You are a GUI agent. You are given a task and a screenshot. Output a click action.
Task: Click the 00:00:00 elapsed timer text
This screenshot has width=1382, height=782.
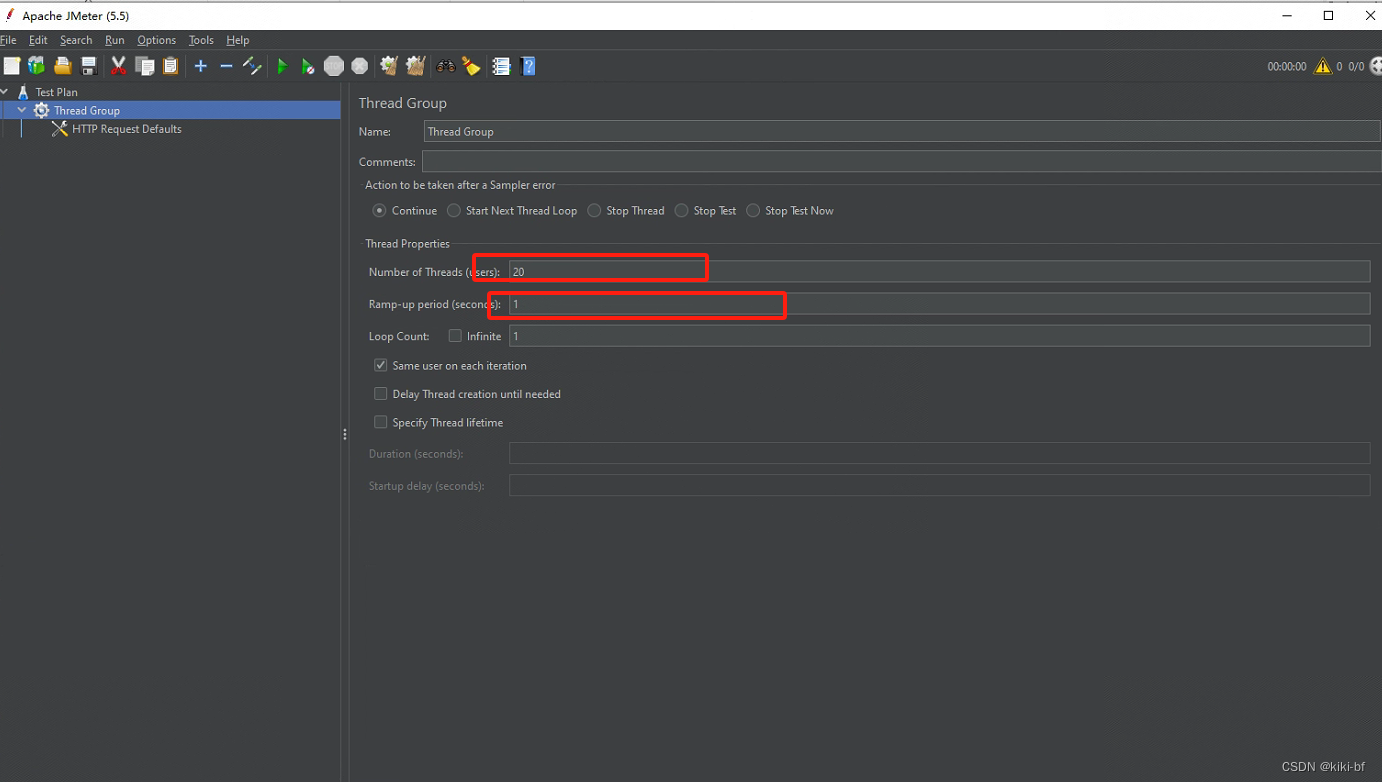click(x=1287, y=67)
